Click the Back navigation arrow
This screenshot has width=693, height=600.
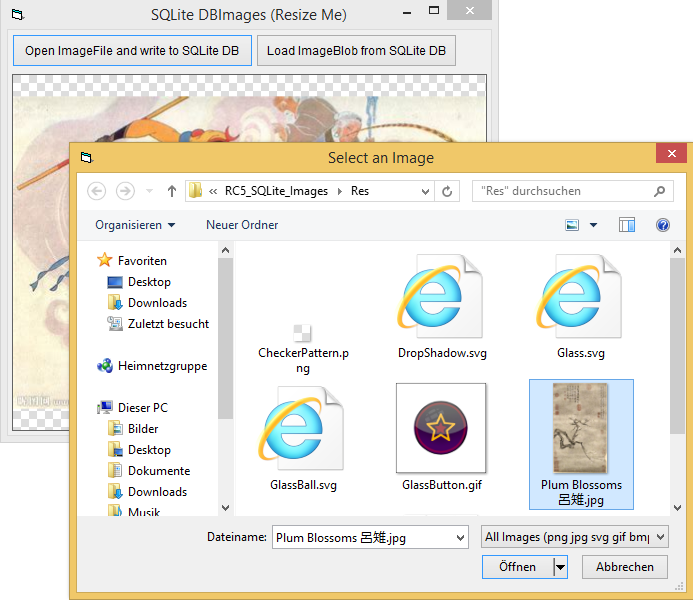(97, 191)
